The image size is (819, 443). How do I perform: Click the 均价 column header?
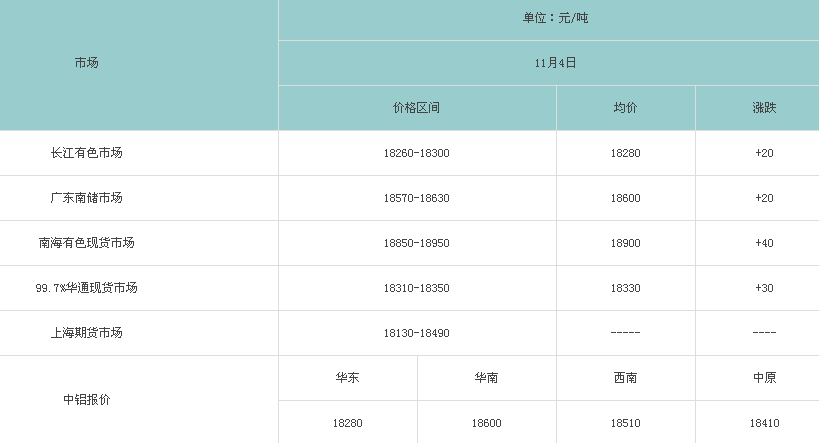[x=625, y=108]
